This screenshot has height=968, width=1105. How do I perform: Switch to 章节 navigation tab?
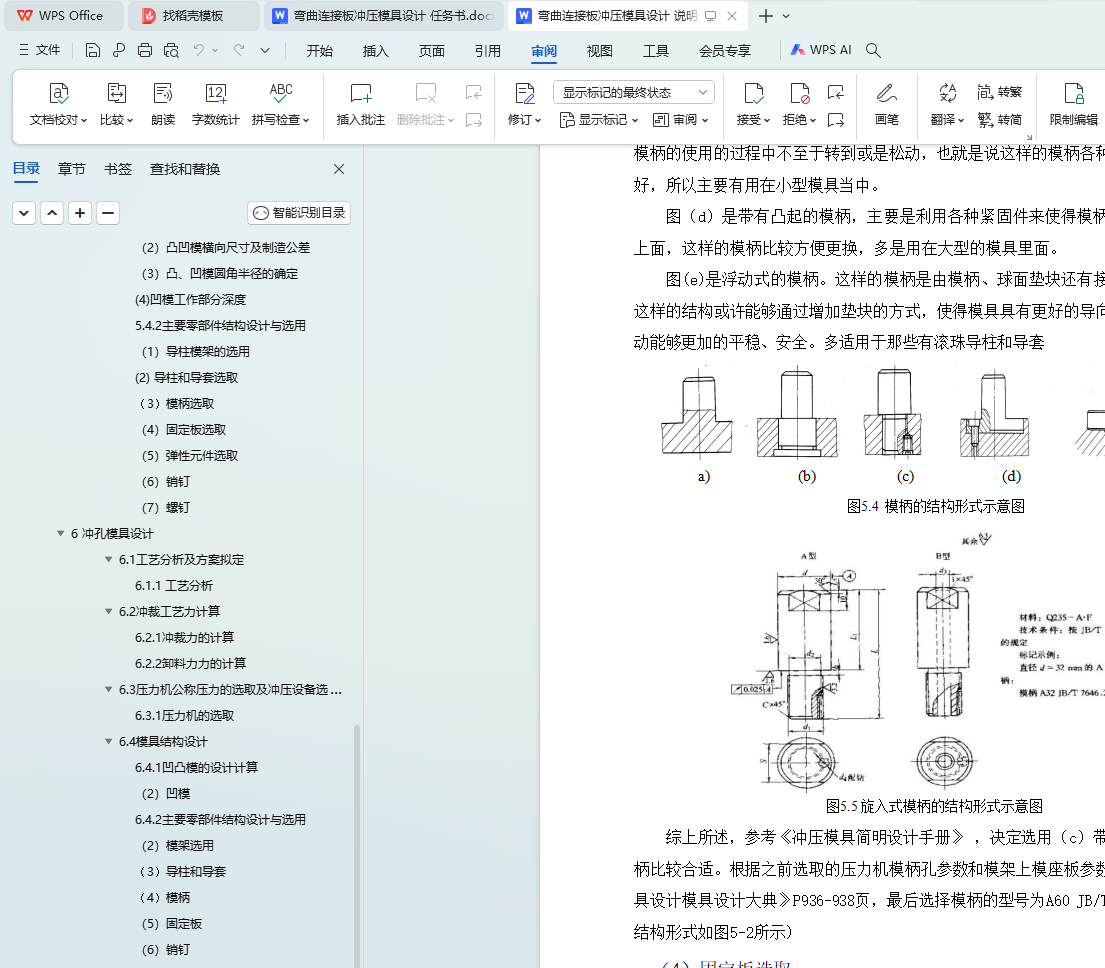pos(72,169)
